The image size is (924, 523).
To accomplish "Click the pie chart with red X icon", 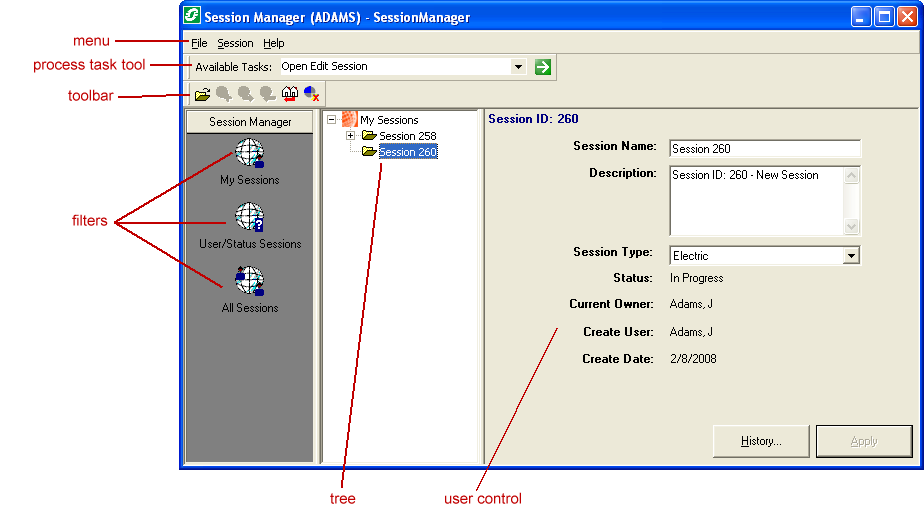I will (x=312, y=94).
